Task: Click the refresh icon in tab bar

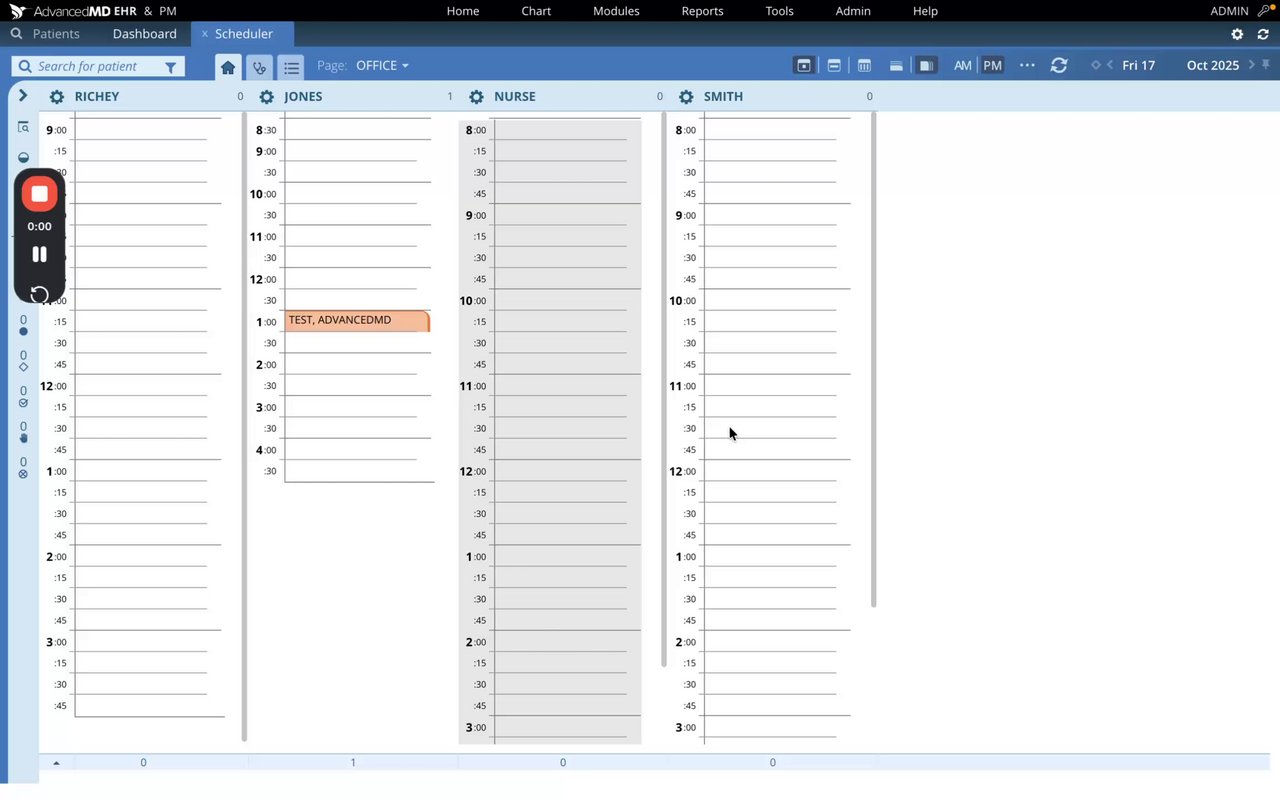Action: coord(1263,34)
